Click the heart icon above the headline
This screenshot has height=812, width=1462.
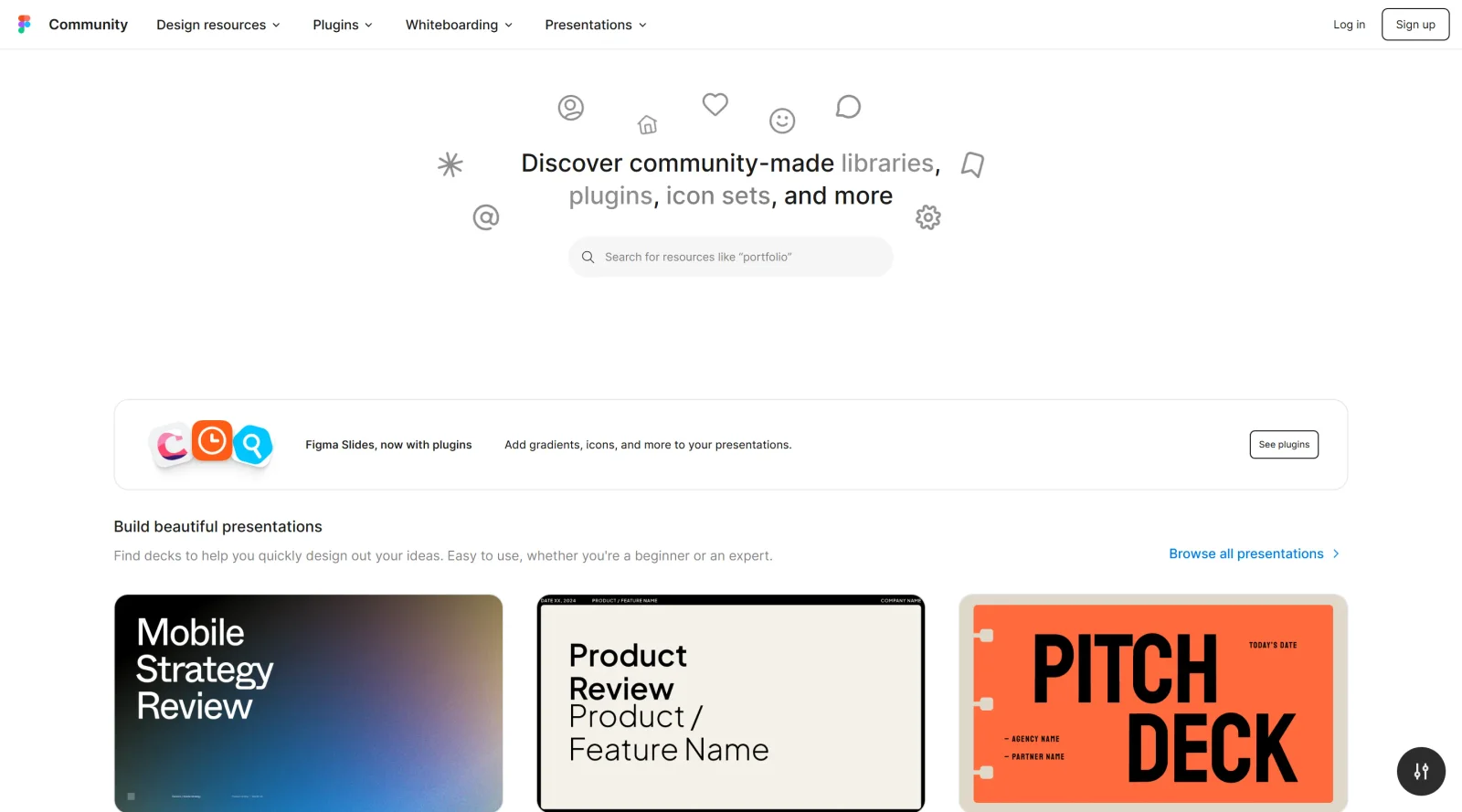click(x=715, y=105)
